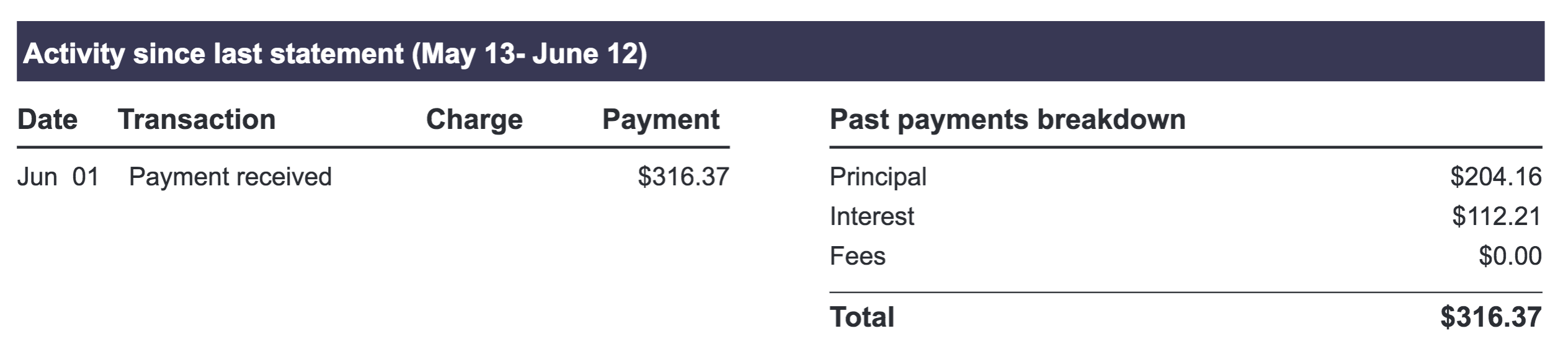The image size is (1568, 349).
Task: Select the Interest row label
Action: coord(871,217)
